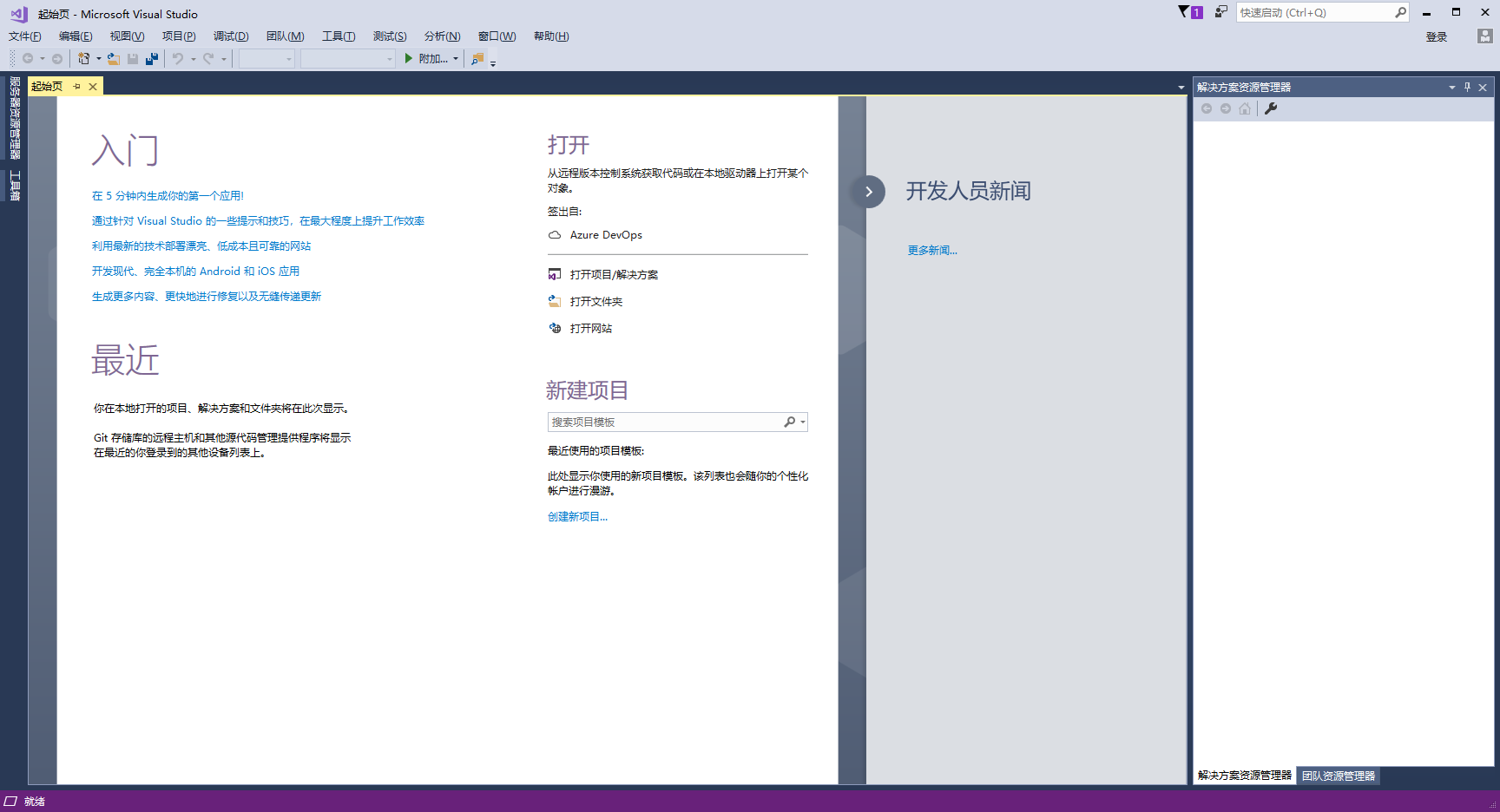Click the Find in Files toolbar icon
This screenshot has width=1500, height=812.
click(x=477, y=58)
